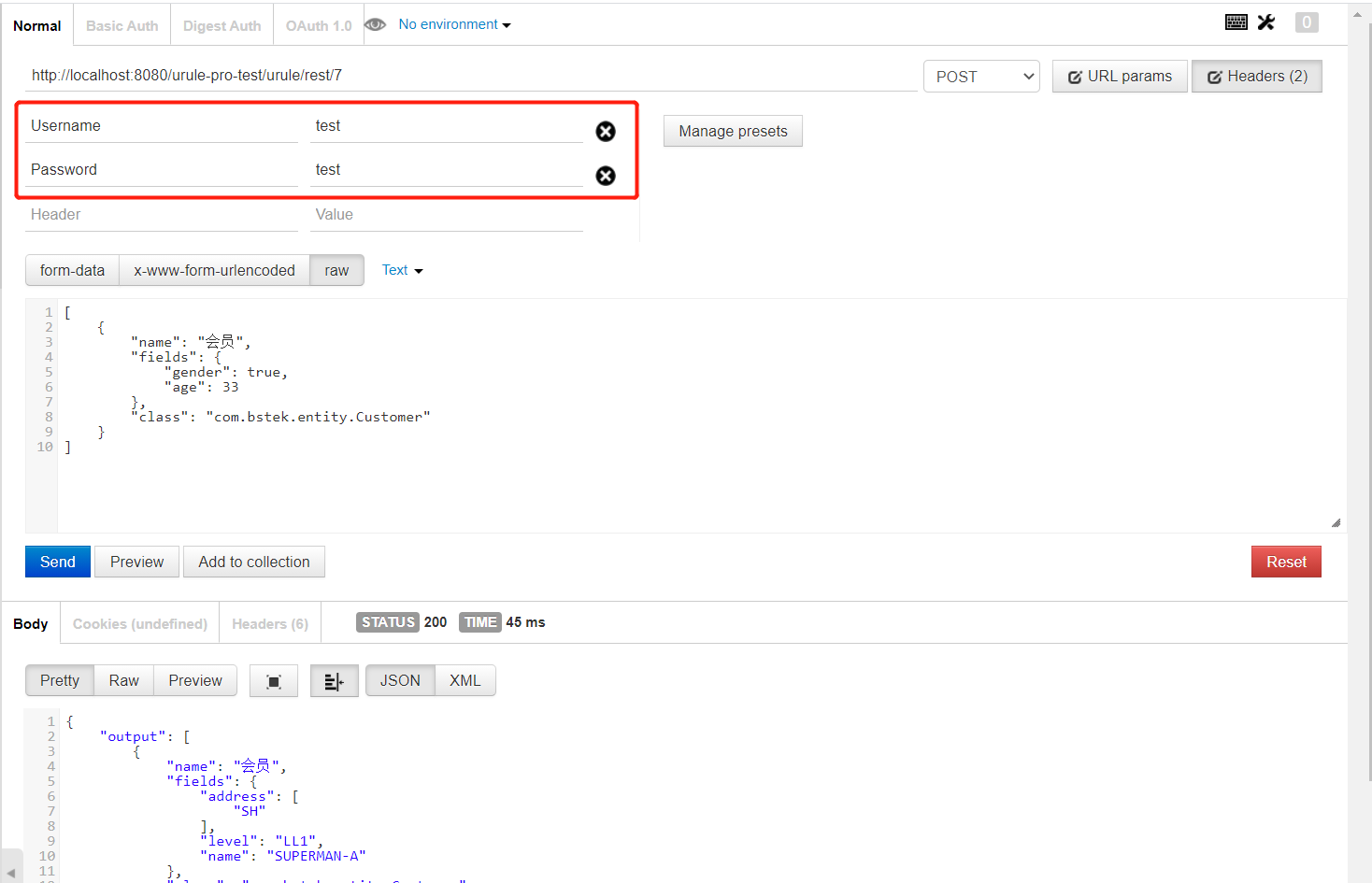
Task: Expand the No environment dropdown
Action: (x=454, y=25)
